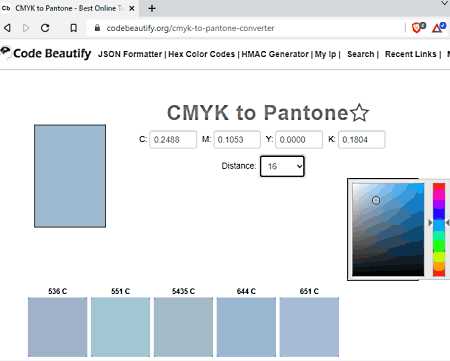Open a new tab with plus icon
This screenshot has height=361, width=450.
point(152,8)
